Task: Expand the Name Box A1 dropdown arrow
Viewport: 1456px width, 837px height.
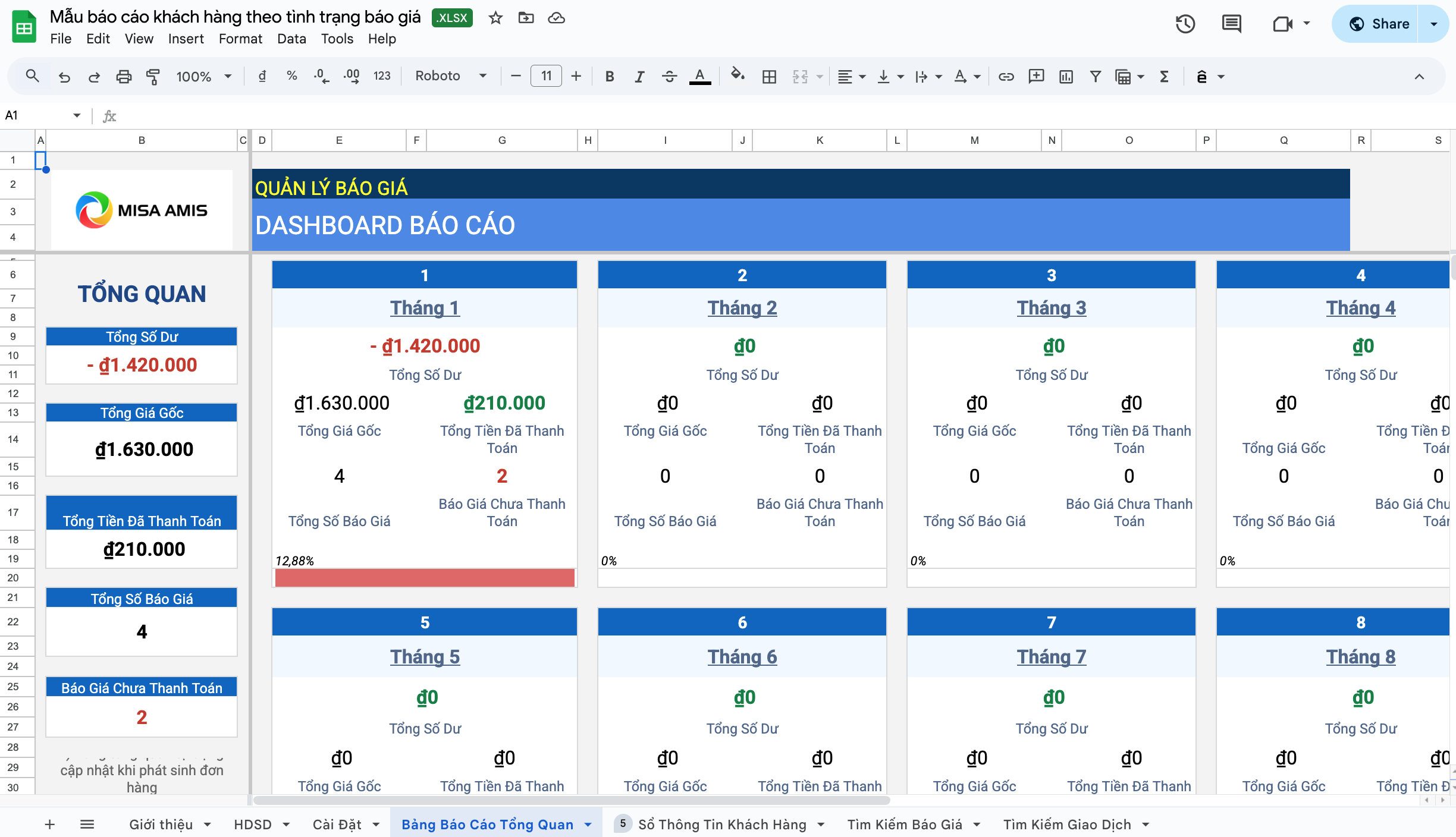Action: click(77, 115)
